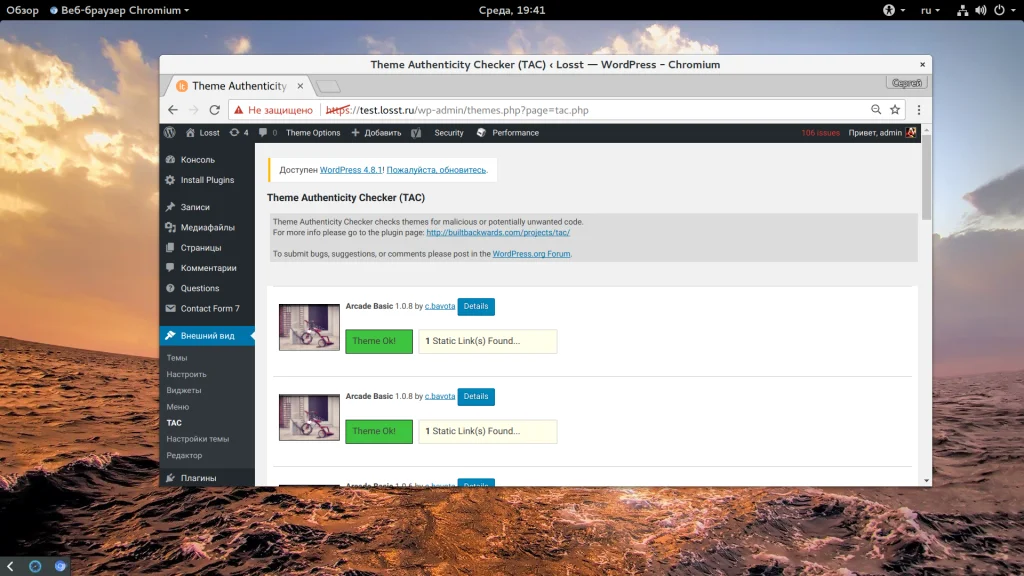Click first c.bavota author link
Image resolution: width=1024 pixels, height=576 pixels.
440,306
